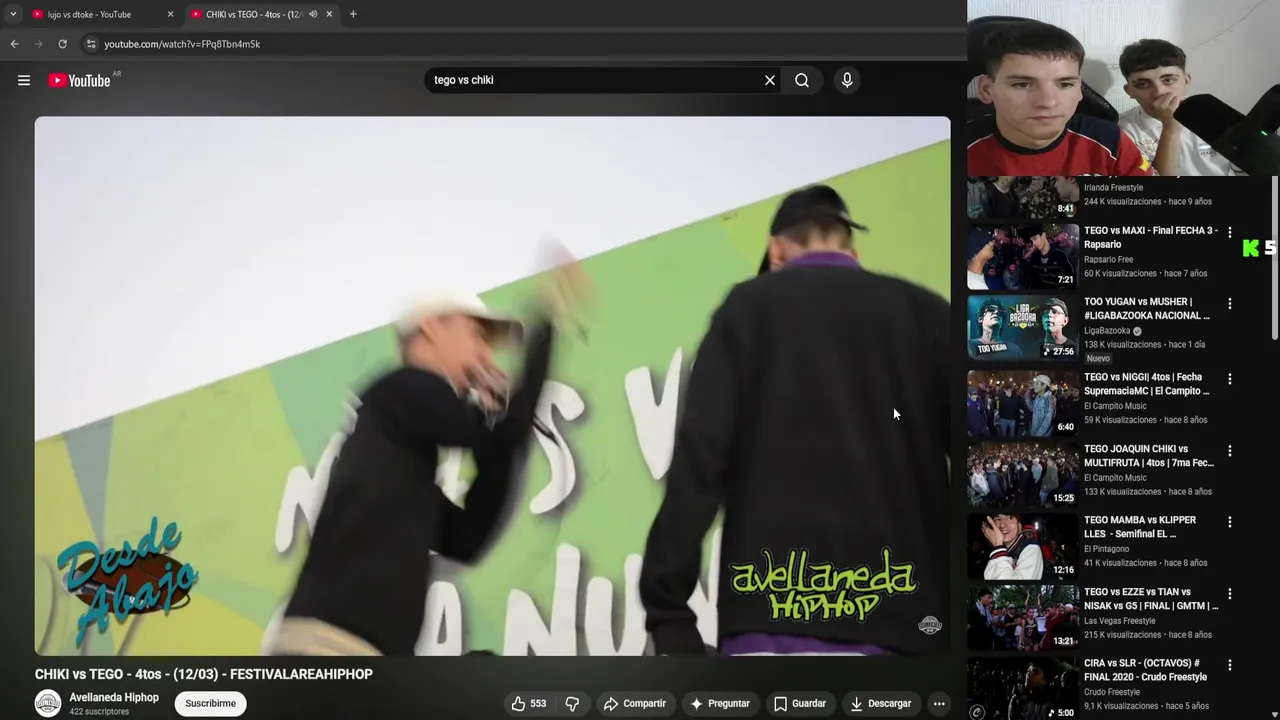The image size is (1280, 720).
Task: Click El Campito Music under TEGO vs NIGGI
Action: [x=1115, y=406]
